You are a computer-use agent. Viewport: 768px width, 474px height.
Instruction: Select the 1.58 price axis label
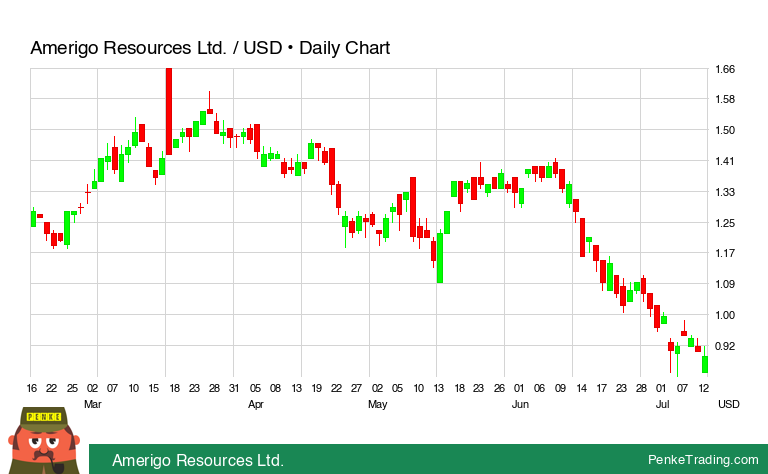point(725,99)
